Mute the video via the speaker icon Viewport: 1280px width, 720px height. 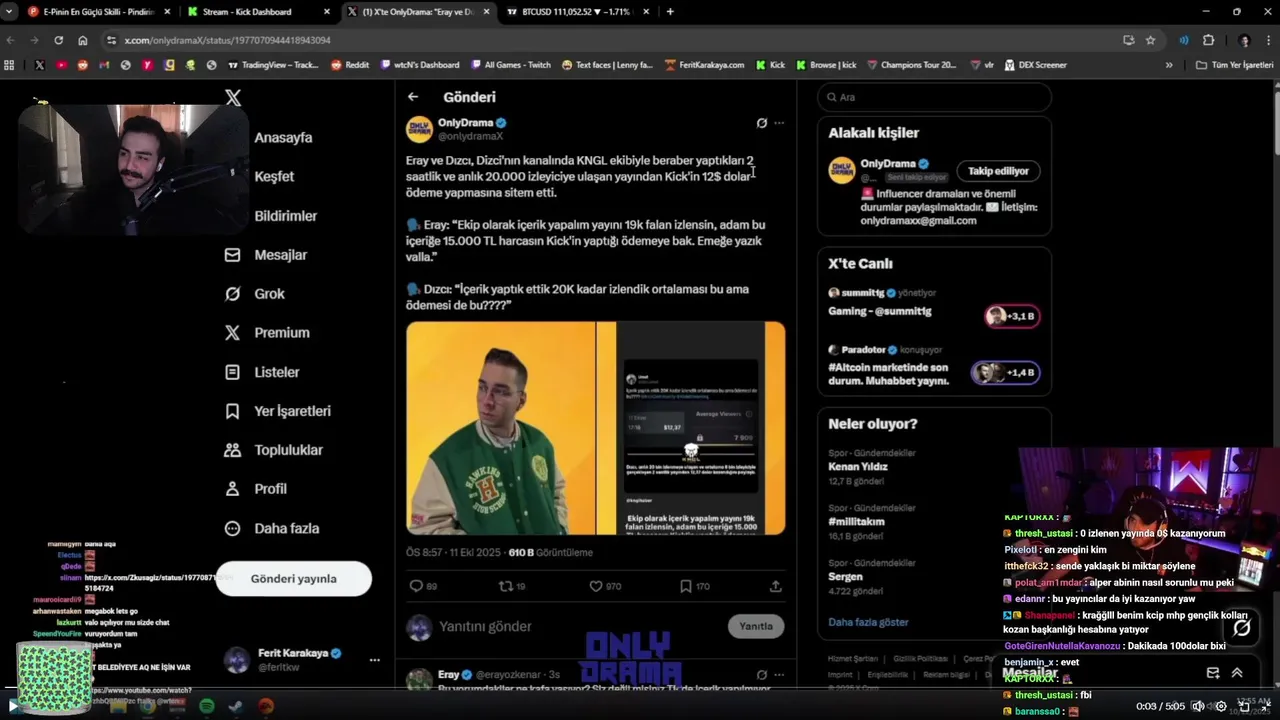coord(1198,706)
